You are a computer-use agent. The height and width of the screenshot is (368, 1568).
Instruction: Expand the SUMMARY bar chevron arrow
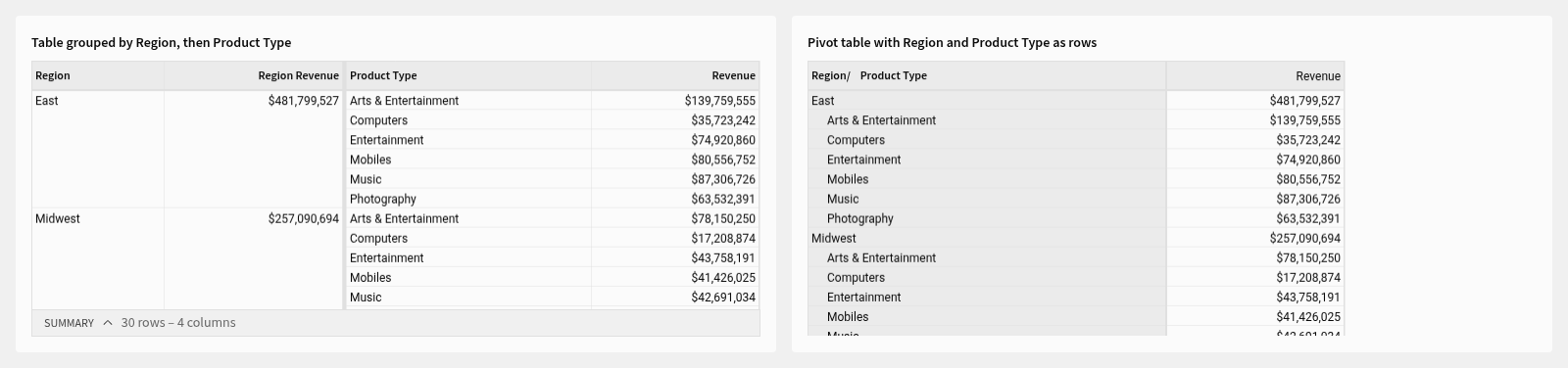click(x=108, y=323)
